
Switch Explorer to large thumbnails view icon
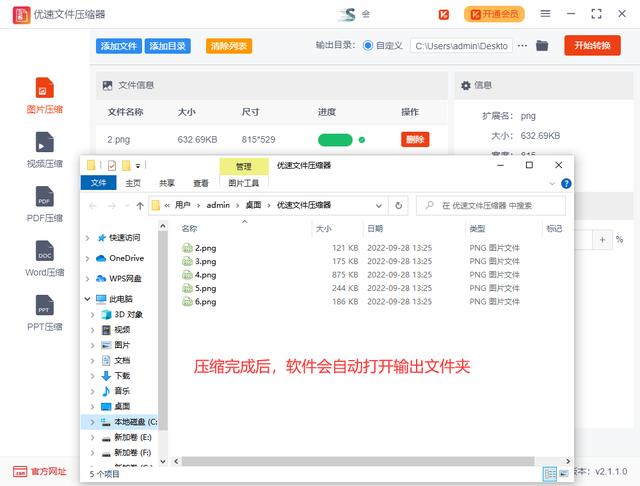click(x=564, y=473)
